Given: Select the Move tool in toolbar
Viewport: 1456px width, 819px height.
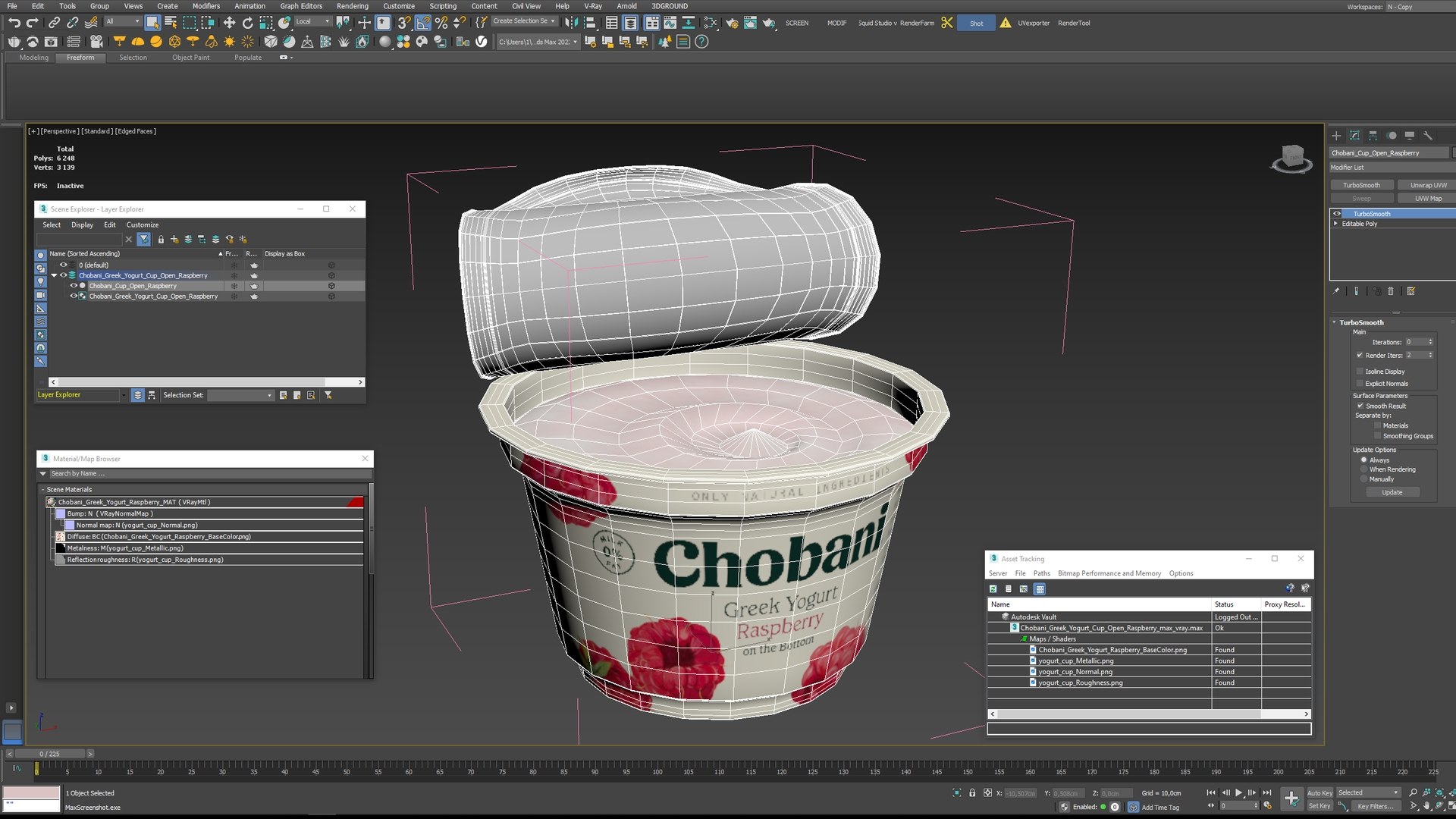Looking at the screenshot, I should tap(229, 23).
